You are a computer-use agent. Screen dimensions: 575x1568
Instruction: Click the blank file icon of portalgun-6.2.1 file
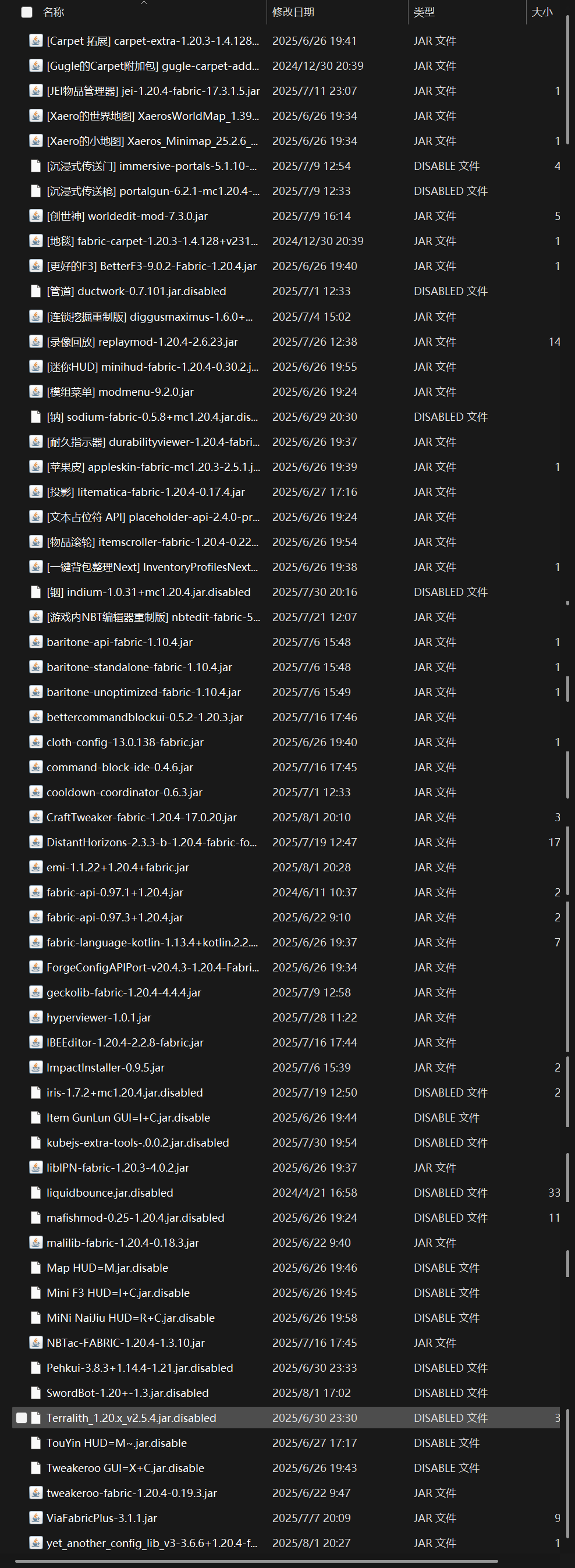click(x=36, y=191)
